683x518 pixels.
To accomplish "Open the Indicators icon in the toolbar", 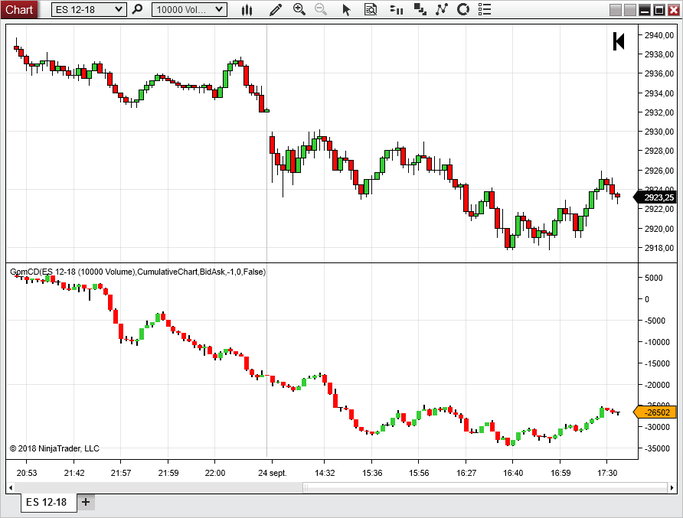I will point(416,10).
